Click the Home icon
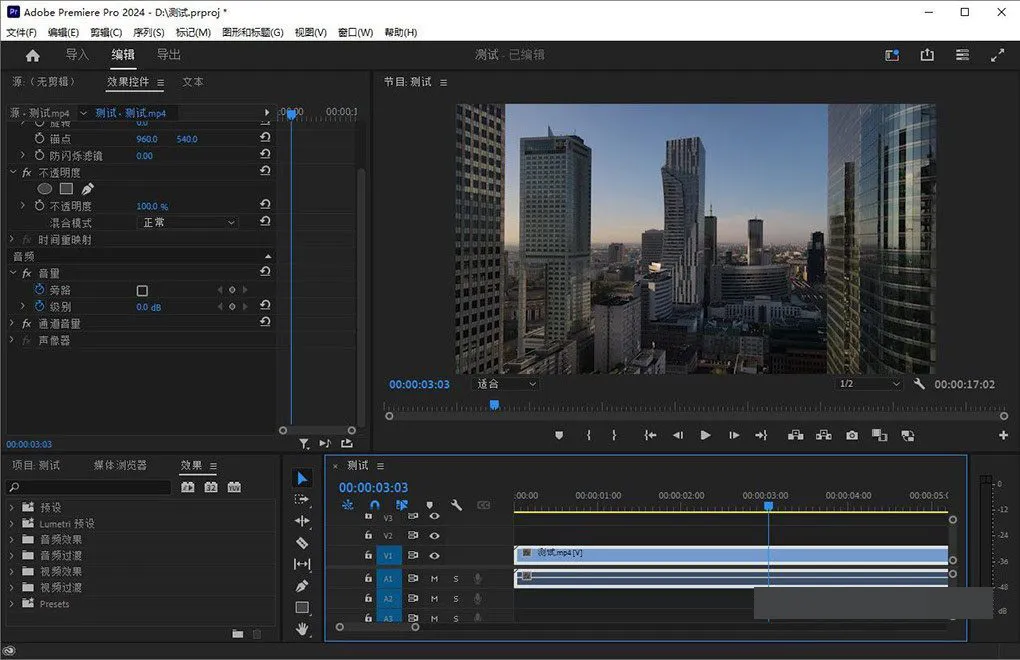Image resolution: width=1020 pixels, height=660 pixels. pos(32,55)
